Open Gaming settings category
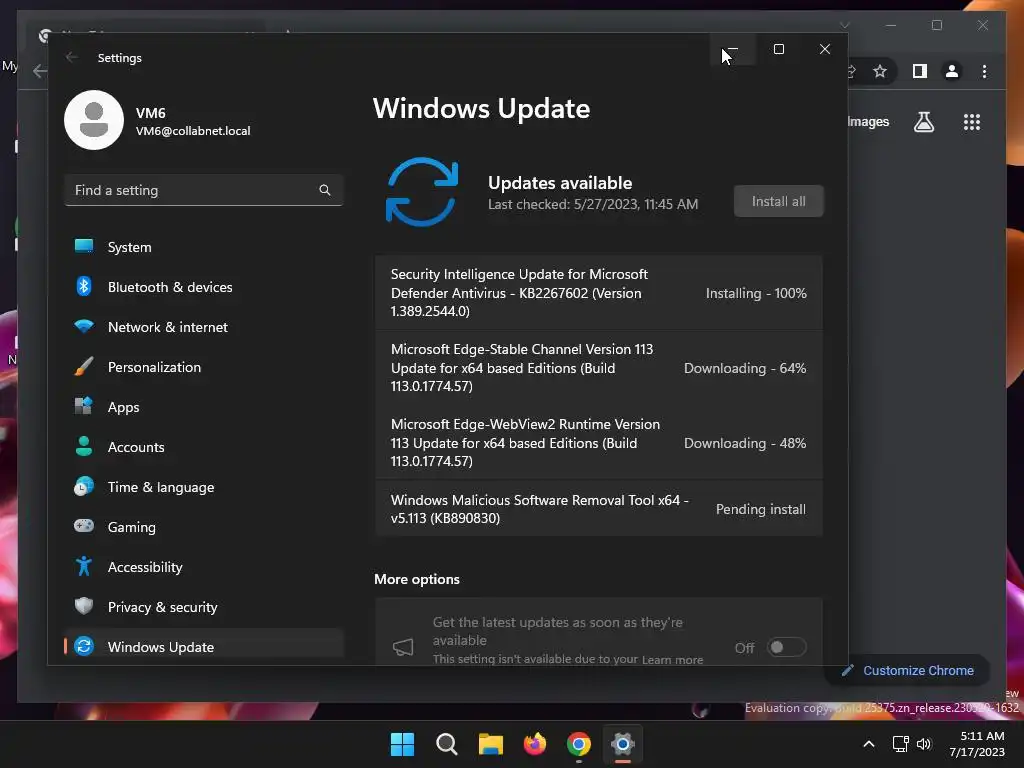1024x768 pixels. pyautogui.click(x=203, y=526)
